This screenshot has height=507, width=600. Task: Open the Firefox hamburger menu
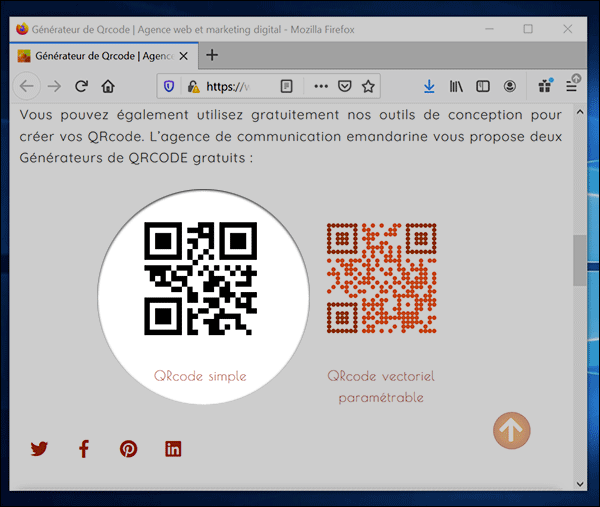[x=572, y=87]
